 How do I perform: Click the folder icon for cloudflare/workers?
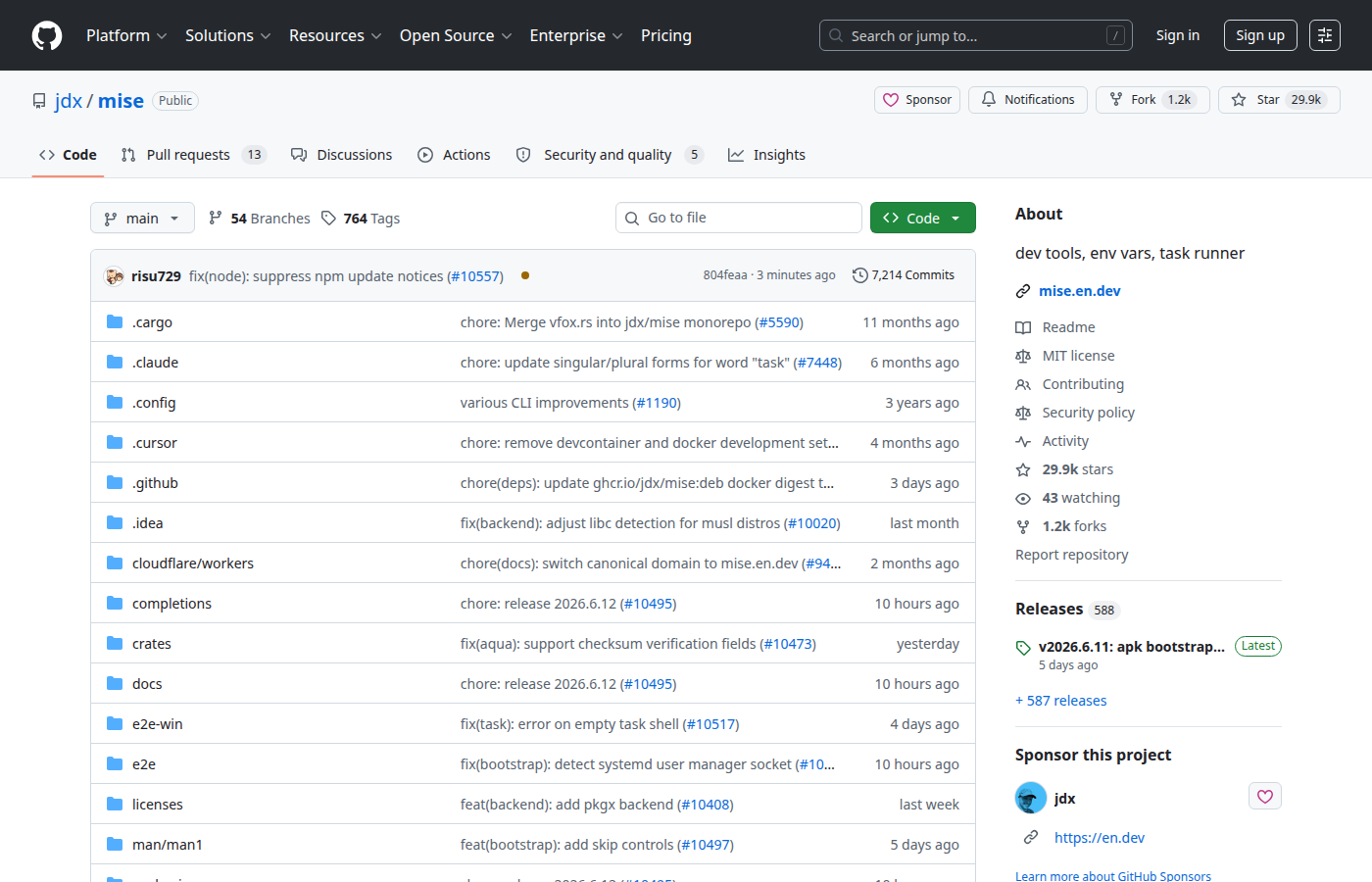click(115, 563)
